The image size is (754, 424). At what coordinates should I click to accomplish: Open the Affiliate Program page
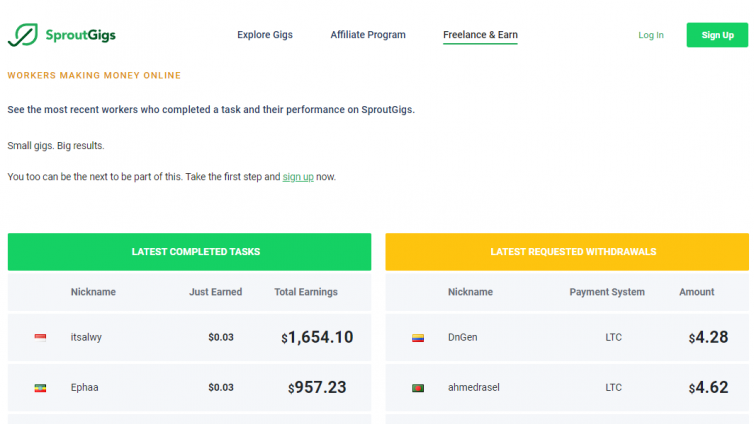coord(368,35)
